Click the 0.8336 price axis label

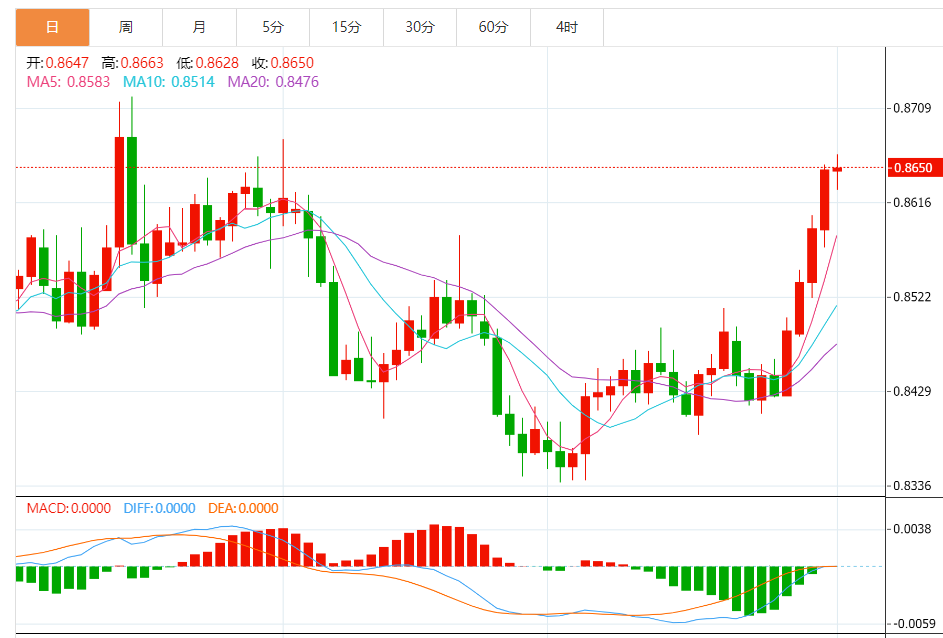[x=912, y=485]
